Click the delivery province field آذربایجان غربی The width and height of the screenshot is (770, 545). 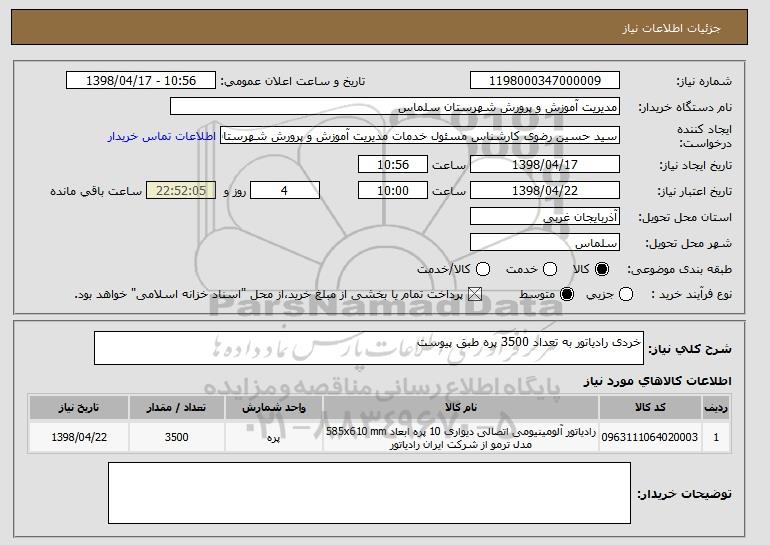[545, 217]
